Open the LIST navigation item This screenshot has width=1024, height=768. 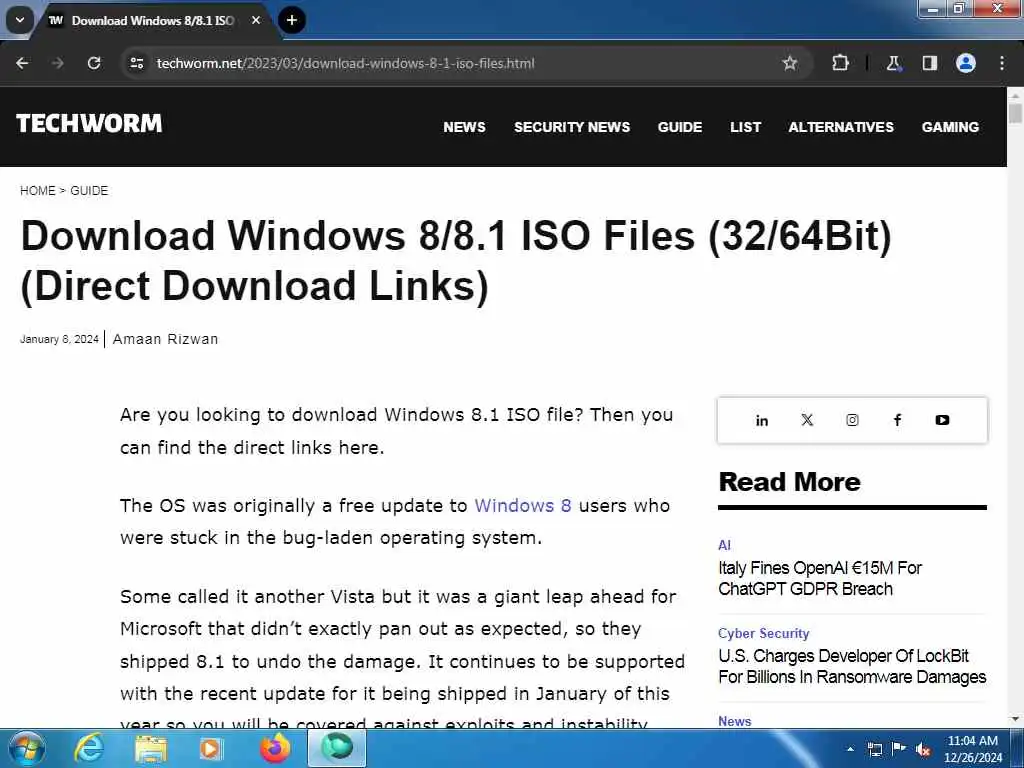click(x=745, y=127)
